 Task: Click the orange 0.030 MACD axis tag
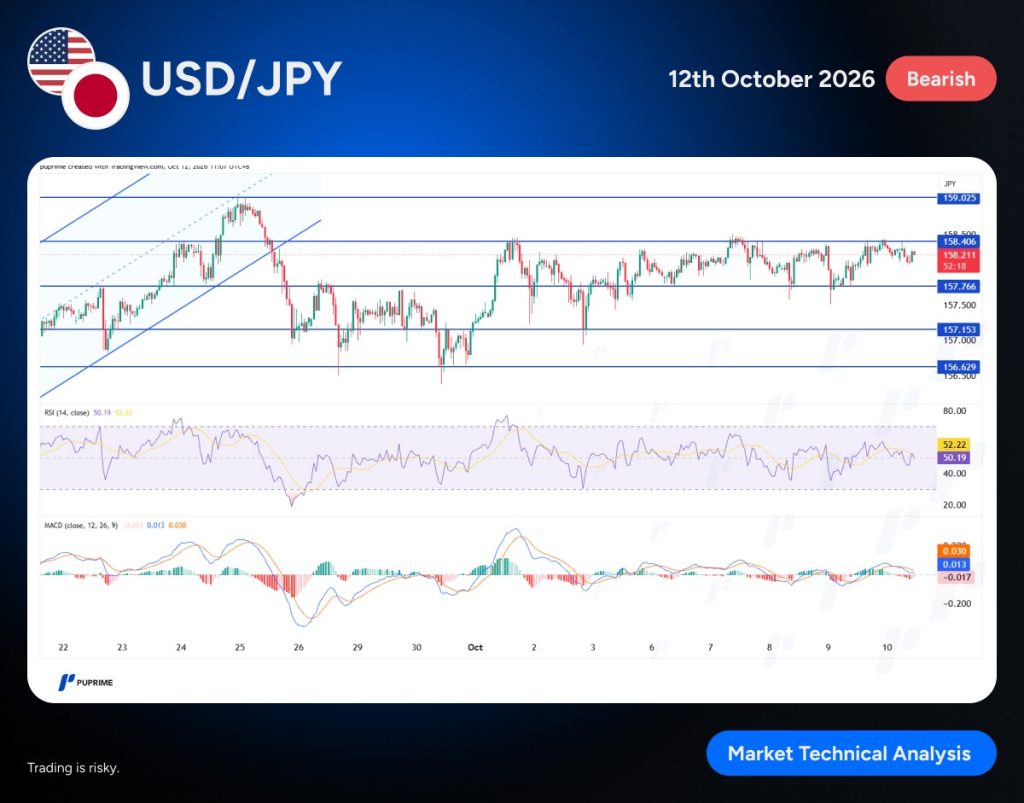point(954,551)
